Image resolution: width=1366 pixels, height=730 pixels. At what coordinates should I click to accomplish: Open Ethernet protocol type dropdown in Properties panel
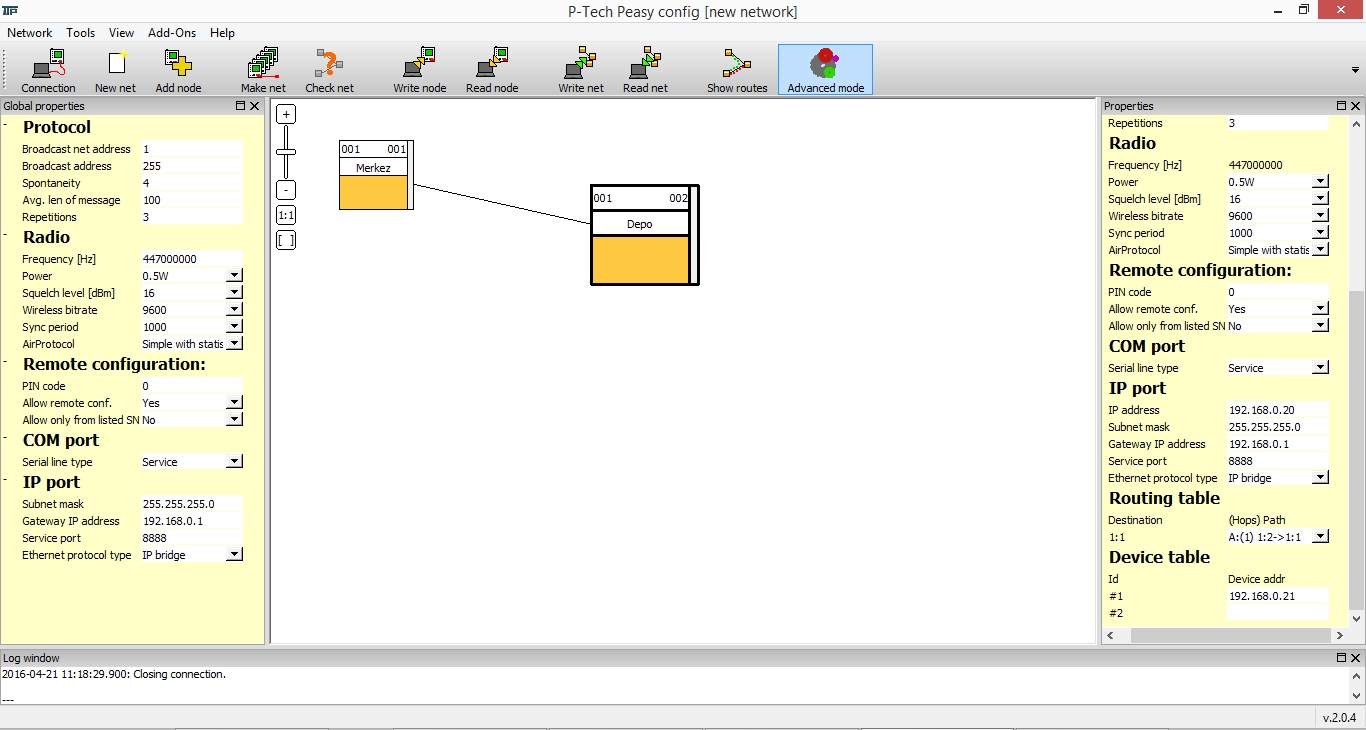[1320, 478]
